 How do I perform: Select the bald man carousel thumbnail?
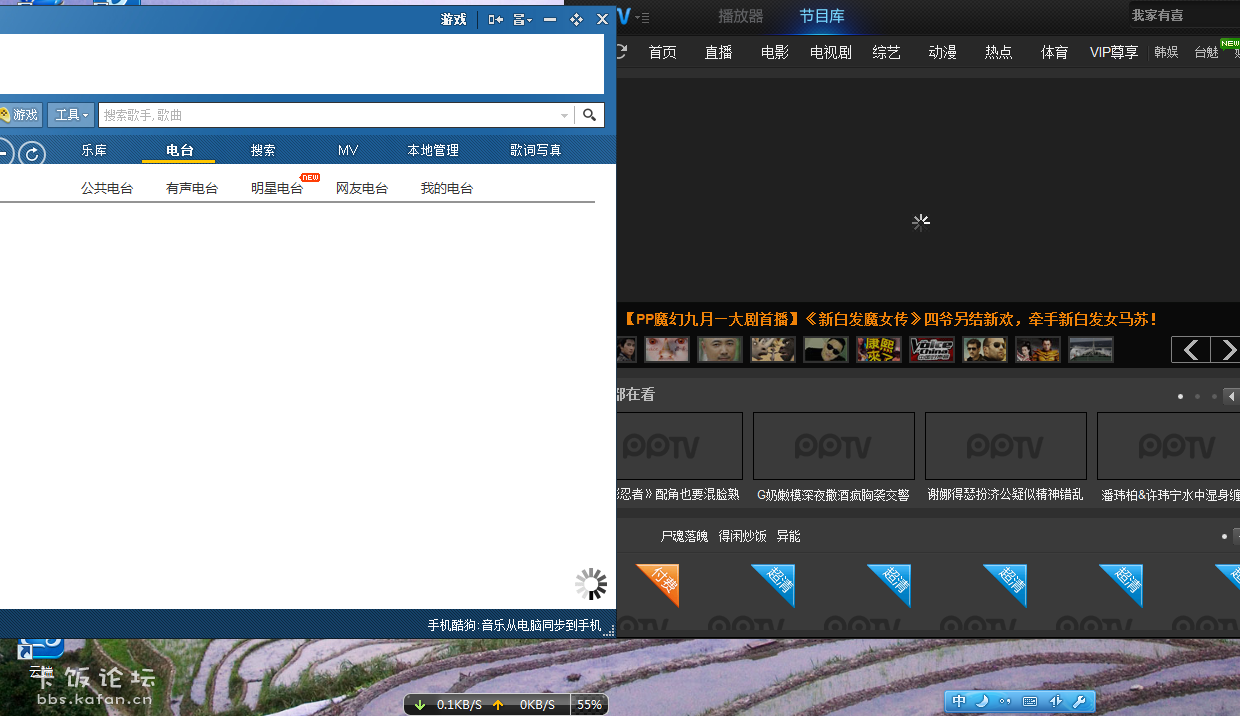coord(720,350)
